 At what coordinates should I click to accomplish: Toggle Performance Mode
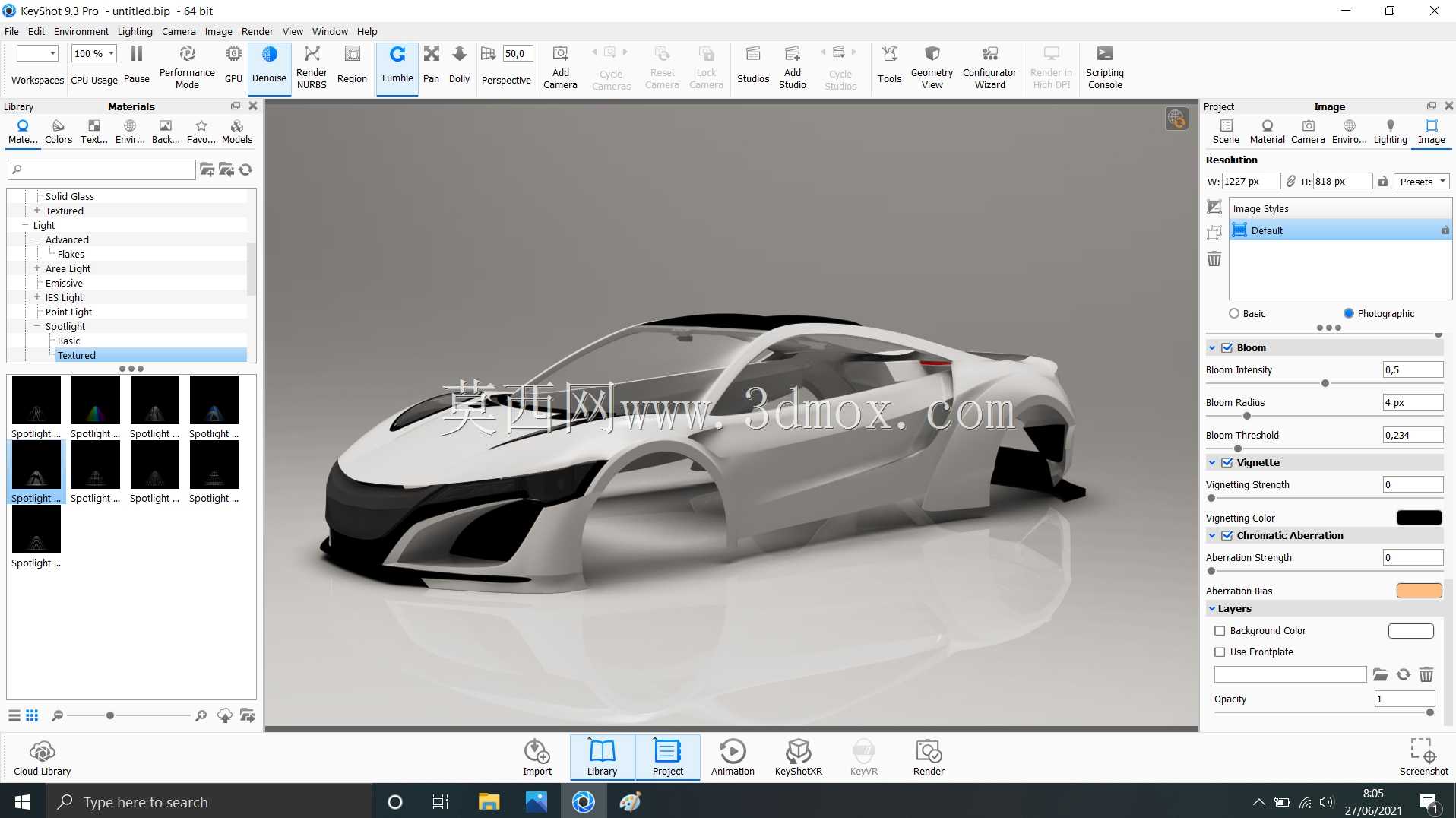click(x=187, y=67)
